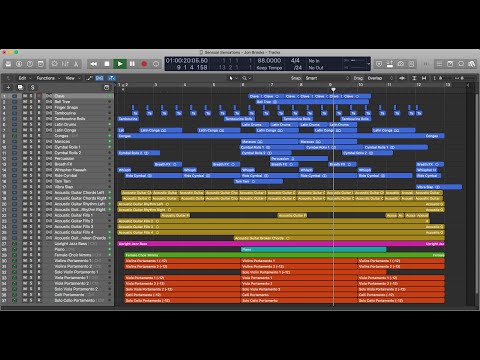The height and width of the screenshot is (360, 480).
Task: Click the Tam Tam region in arrangement
Action: 258,181
